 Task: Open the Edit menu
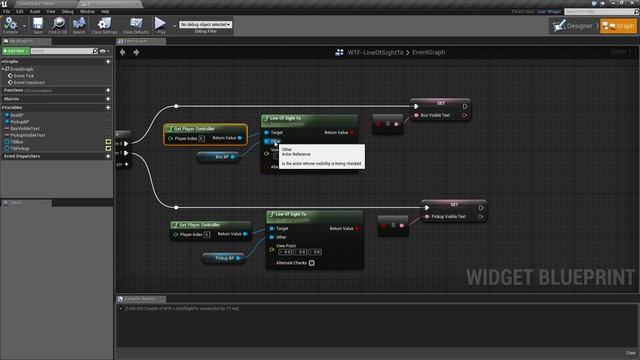pyautogui.click(x=20, y=11)
